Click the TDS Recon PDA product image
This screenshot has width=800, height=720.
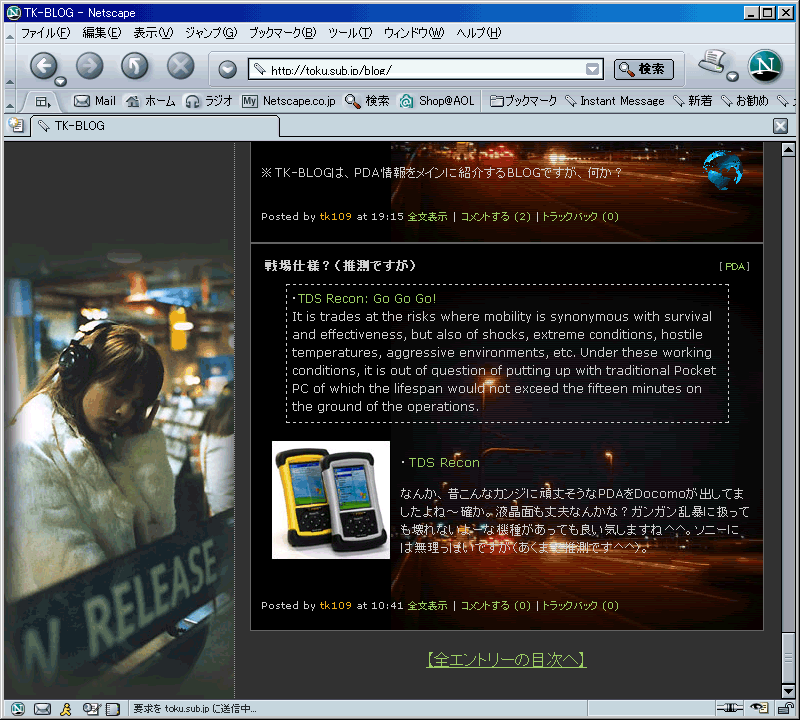[331, 500]
